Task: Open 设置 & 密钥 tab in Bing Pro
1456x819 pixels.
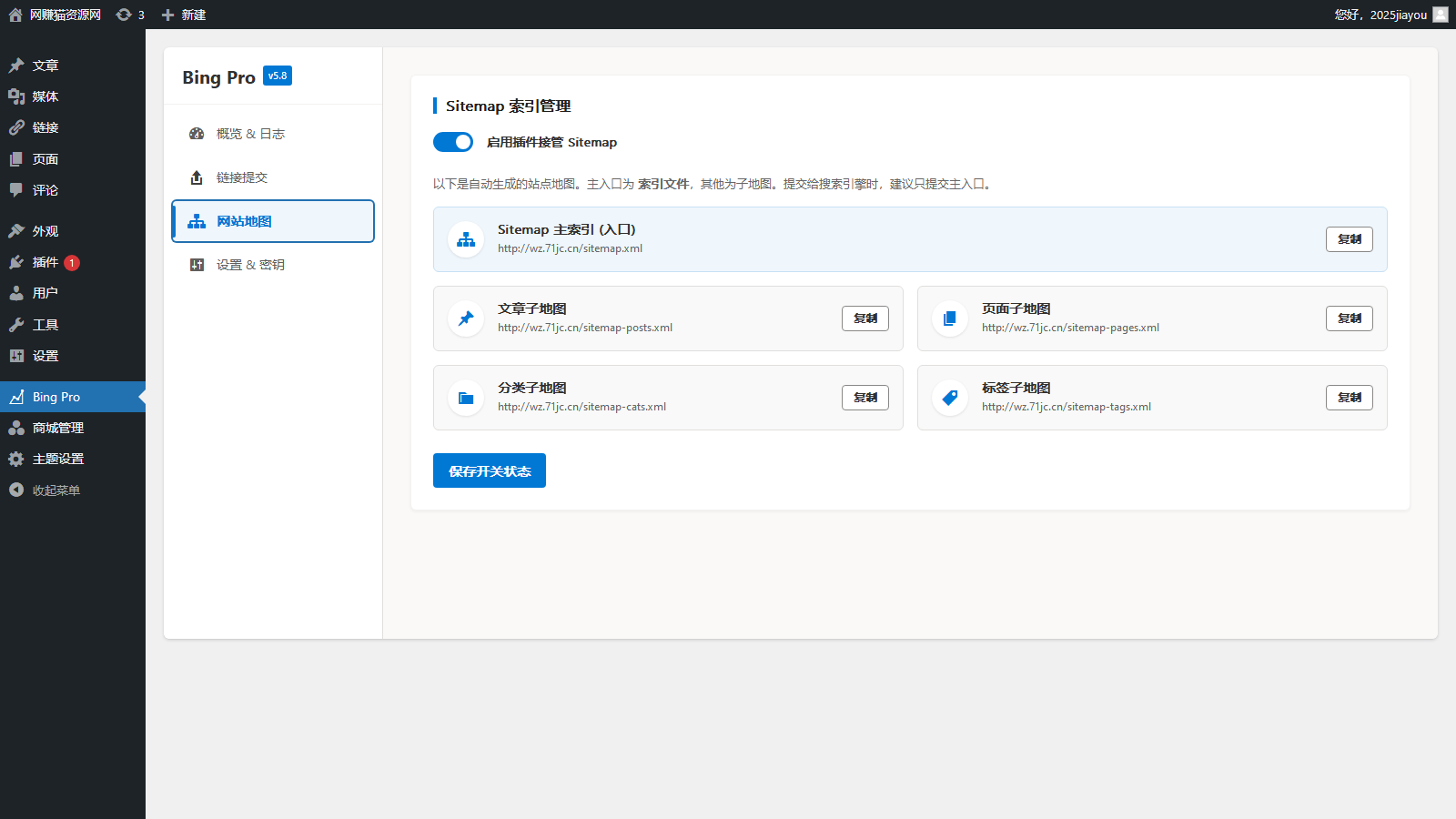Action: coord(250,265)
